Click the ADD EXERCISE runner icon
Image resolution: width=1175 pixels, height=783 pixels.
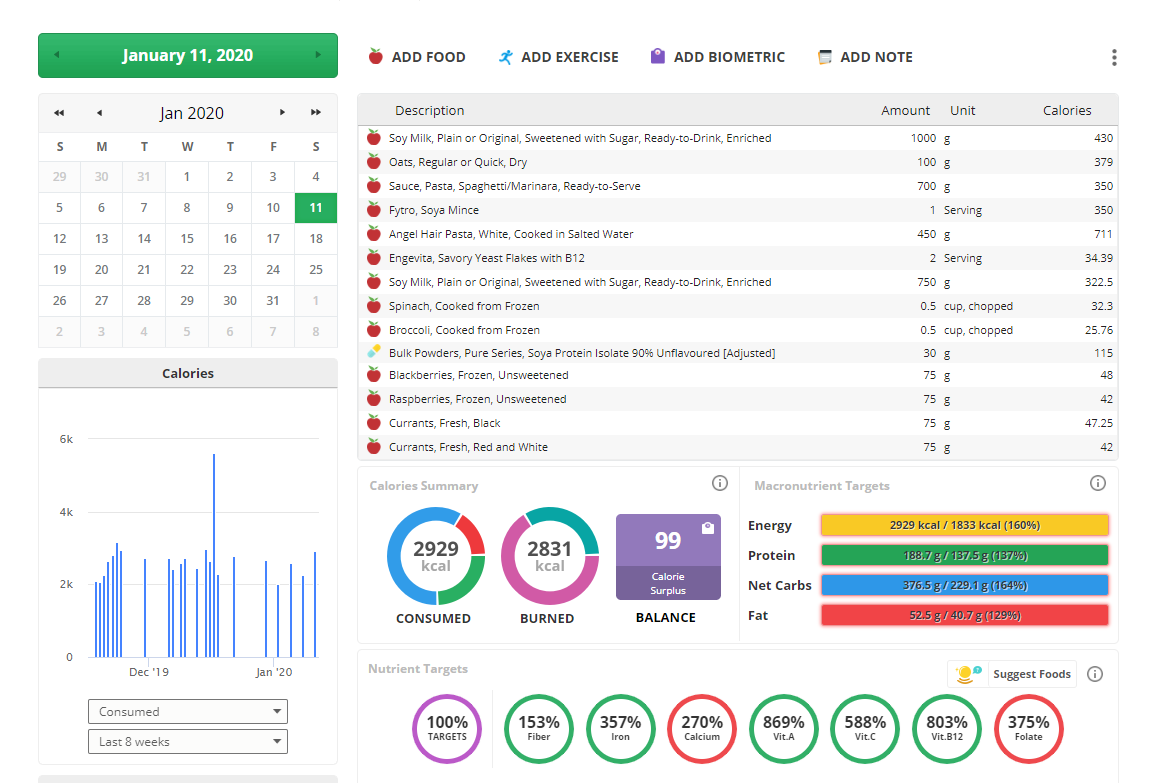506,57
